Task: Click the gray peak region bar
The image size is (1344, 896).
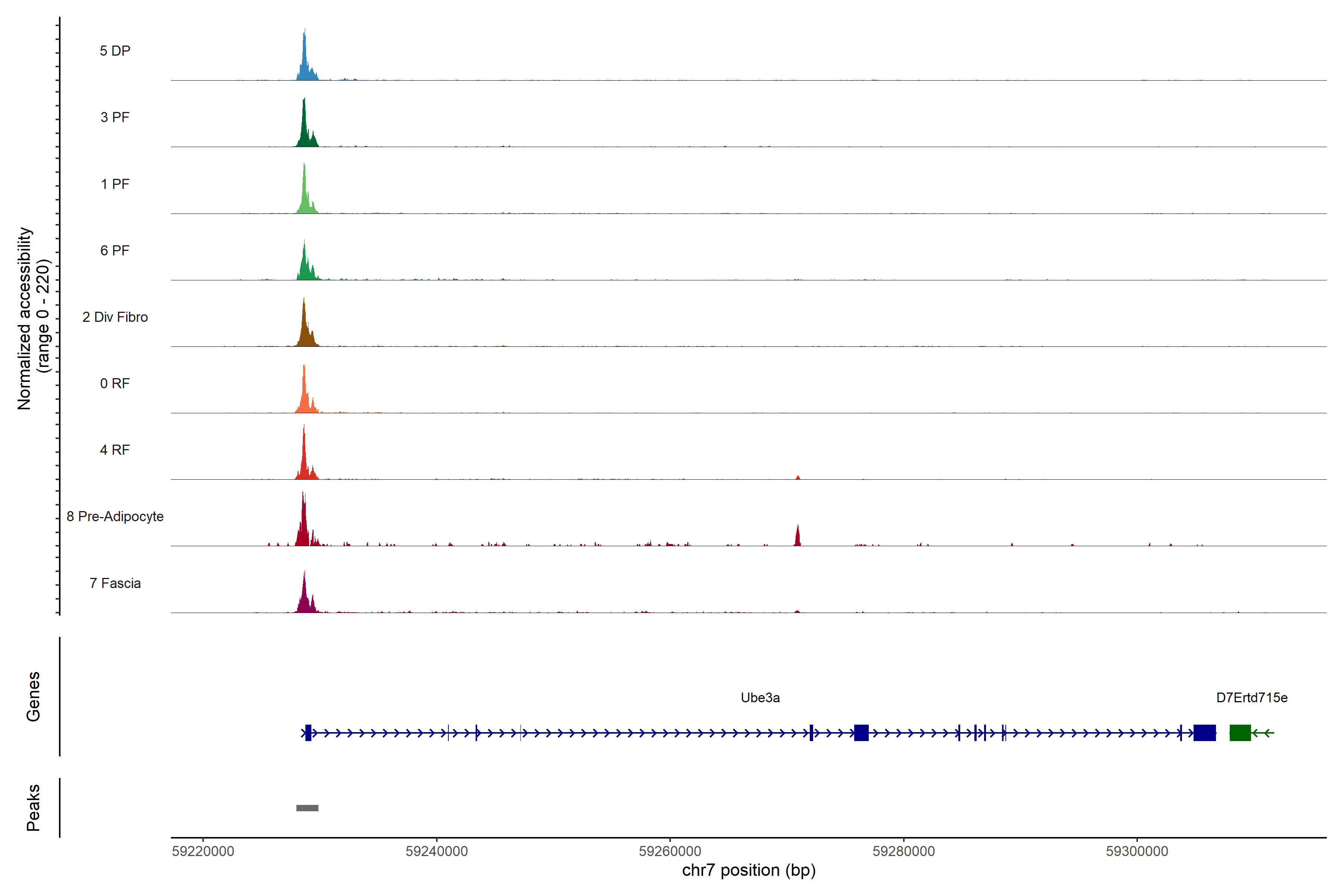Action: (307, 808)
